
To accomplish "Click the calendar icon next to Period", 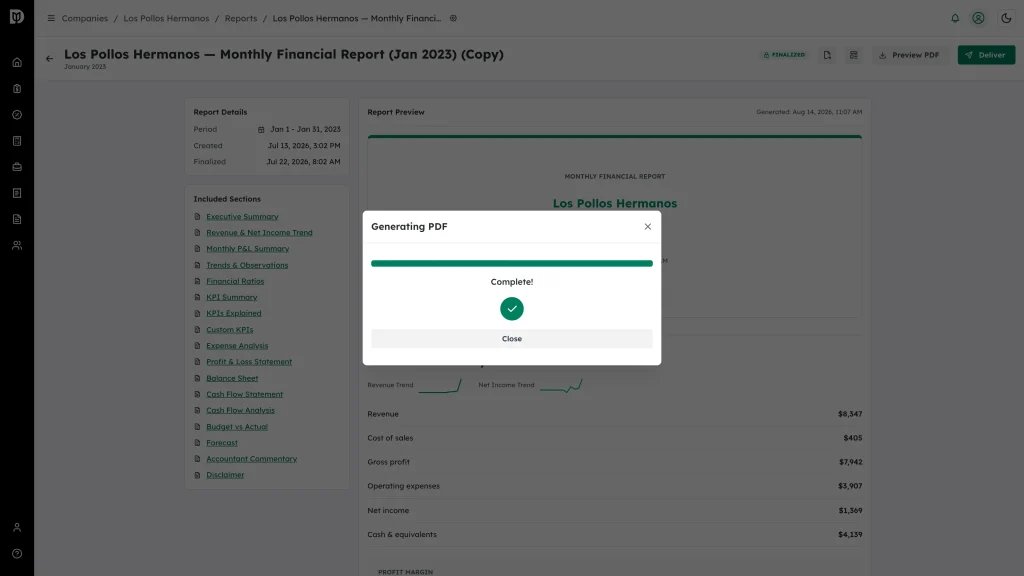I will (261, 129).
